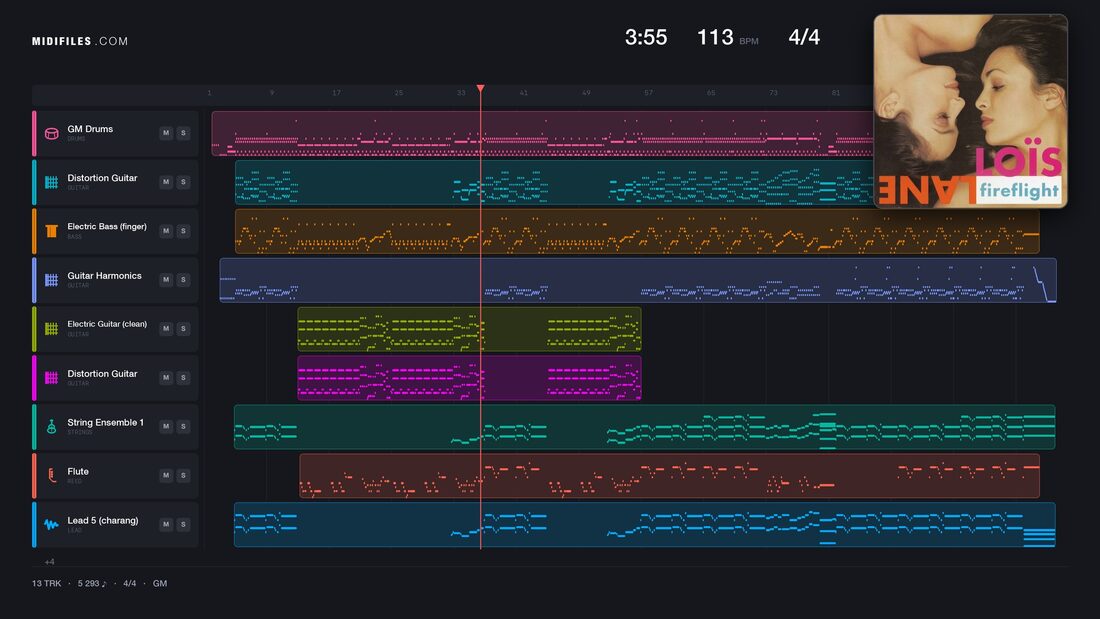This screenshot has width=1100, height=619.
Task: Solo the String Ensemble 1 track
Action: (183, 426)
